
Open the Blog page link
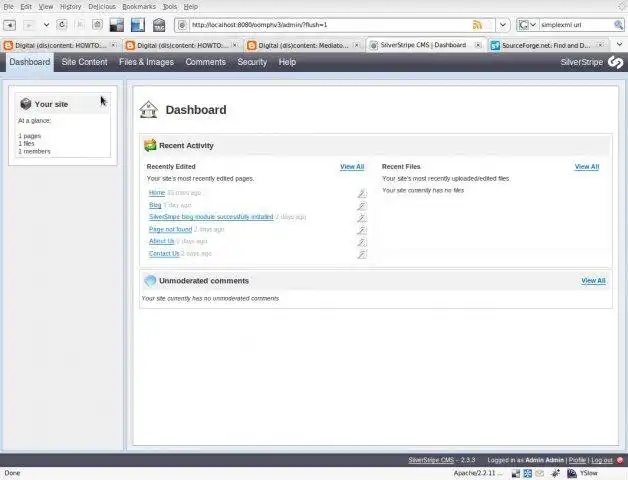click(155, 205)
